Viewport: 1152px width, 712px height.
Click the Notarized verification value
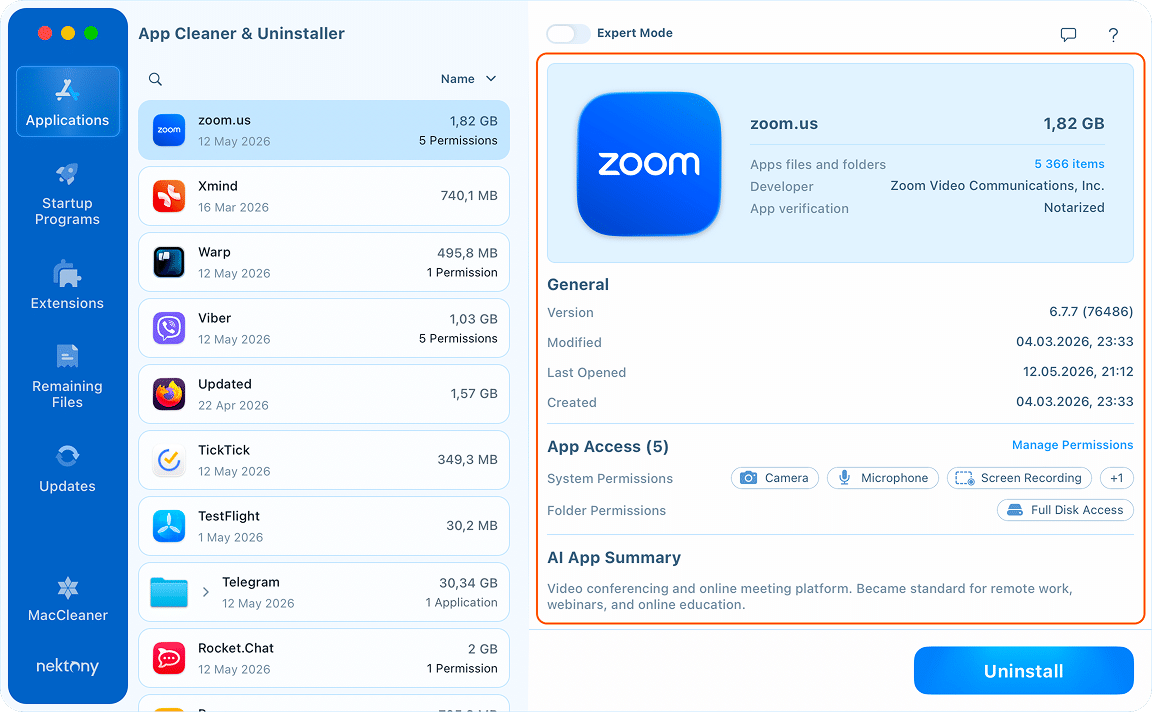point(1074,208)
